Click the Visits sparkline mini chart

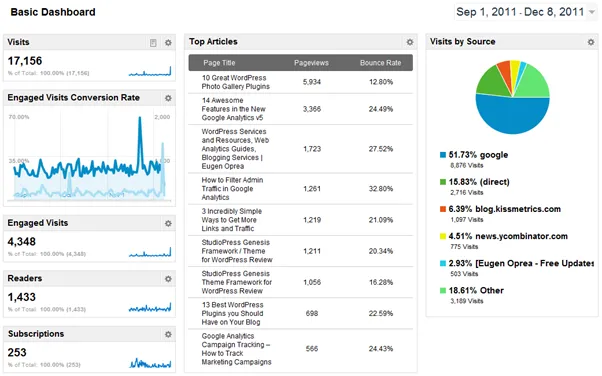[x=150, y=71]
